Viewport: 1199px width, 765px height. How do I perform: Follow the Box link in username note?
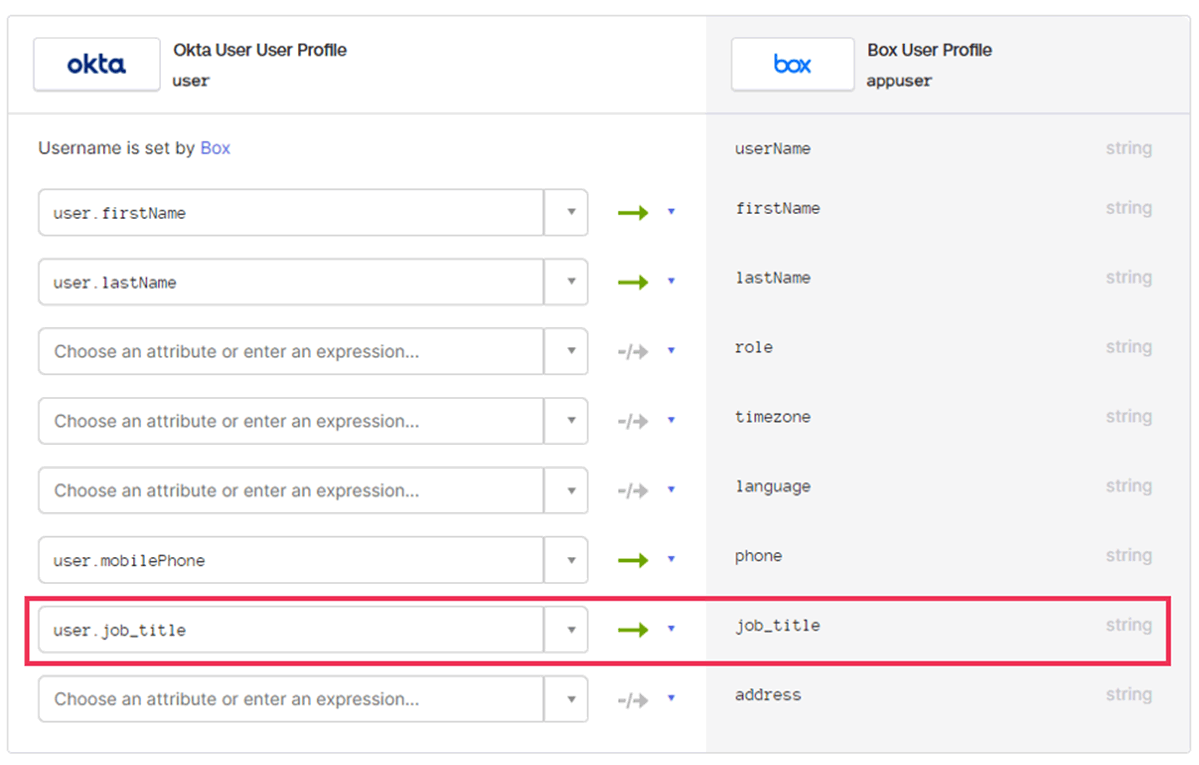pyautogui.click(x=215, y=148)
